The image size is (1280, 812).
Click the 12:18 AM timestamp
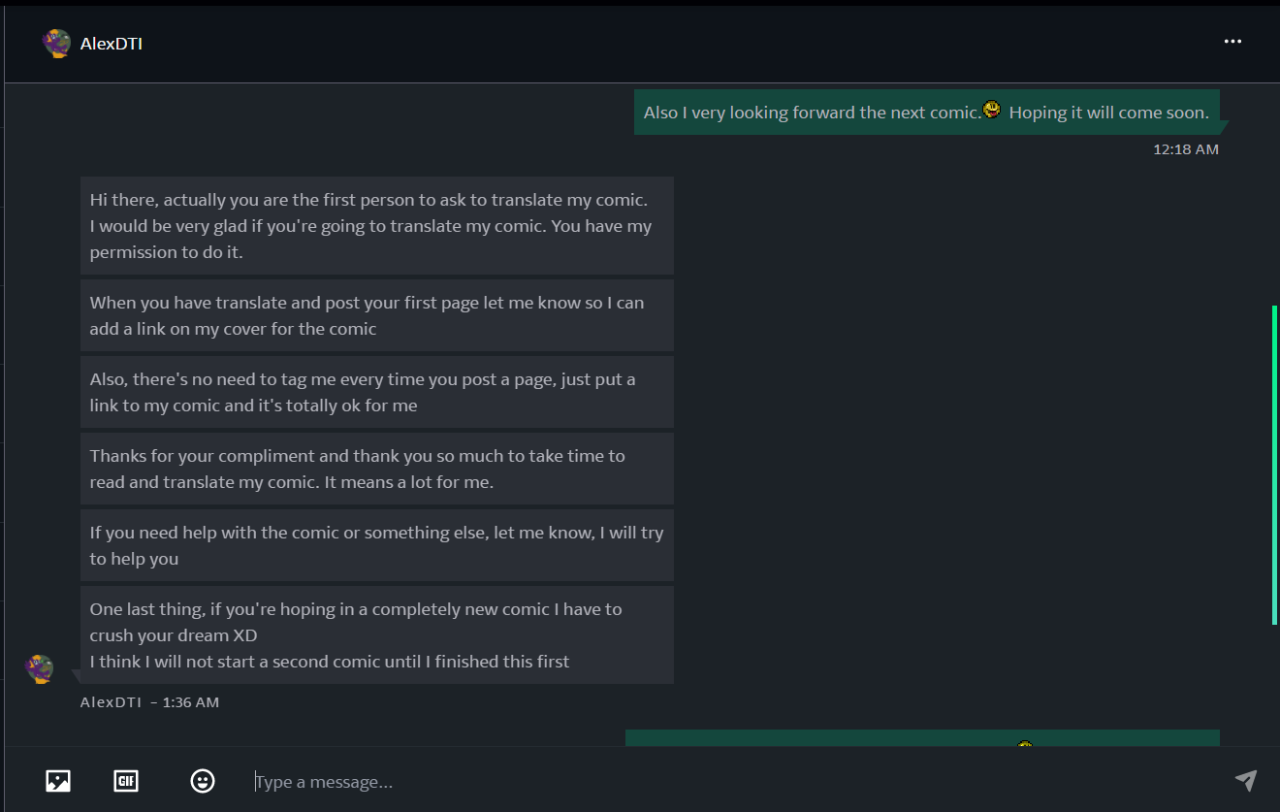pyautogui.click(x=1185, y=149)
